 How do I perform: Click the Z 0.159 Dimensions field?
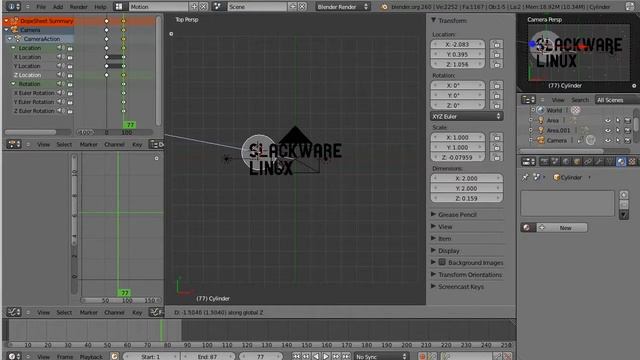[x=467, y=198]
